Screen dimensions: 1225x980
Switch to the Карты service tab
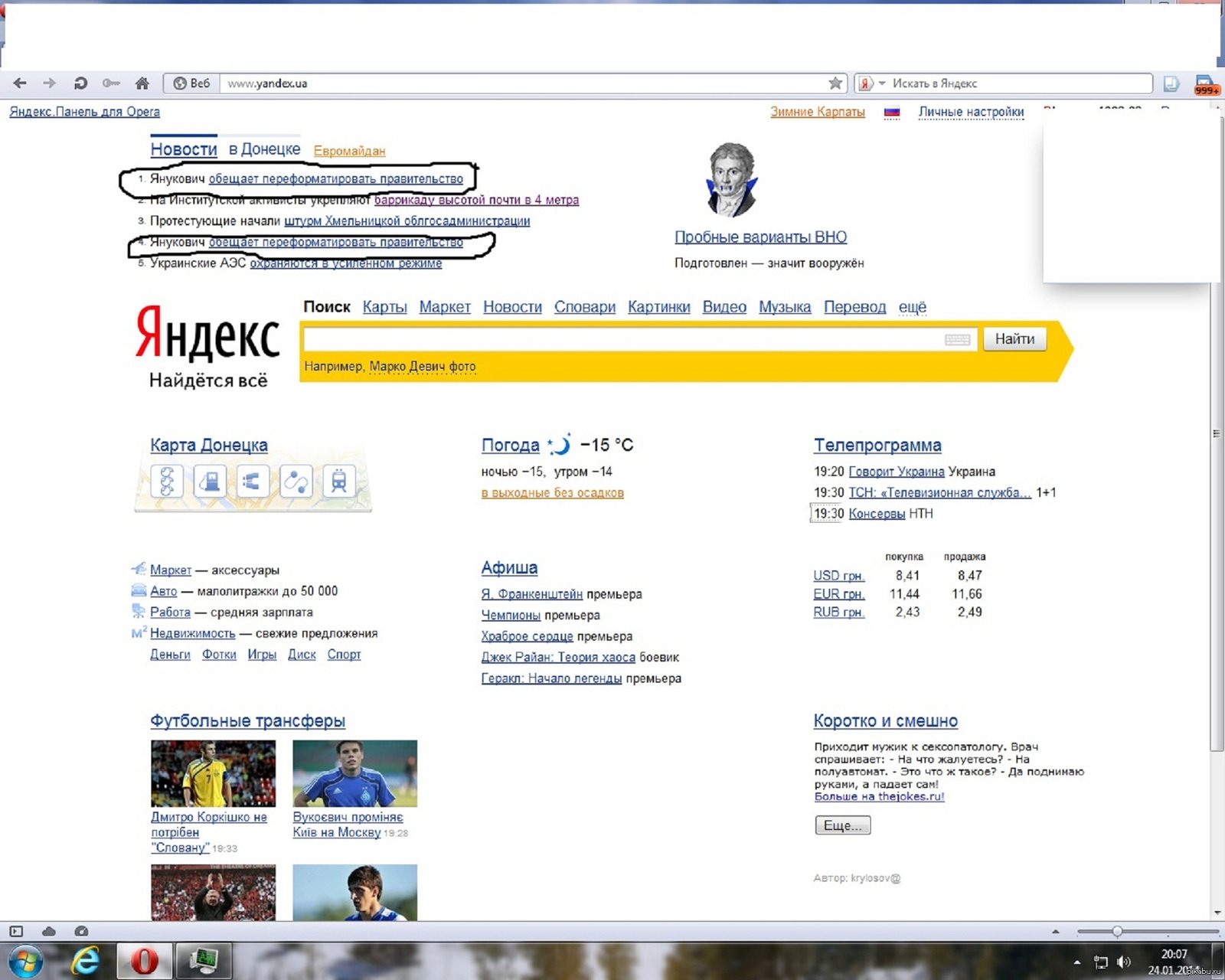384,307
